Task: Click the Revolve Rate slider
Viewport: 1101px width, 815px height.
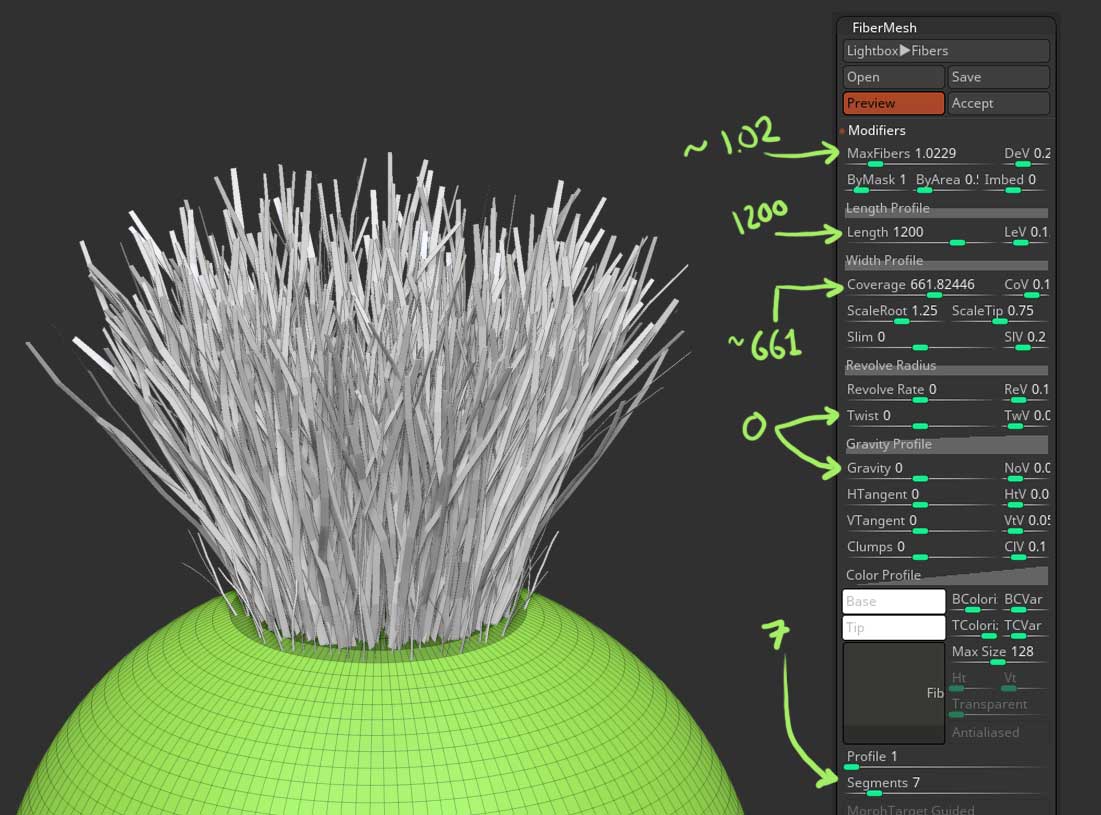Action: [x=920, y=392]
